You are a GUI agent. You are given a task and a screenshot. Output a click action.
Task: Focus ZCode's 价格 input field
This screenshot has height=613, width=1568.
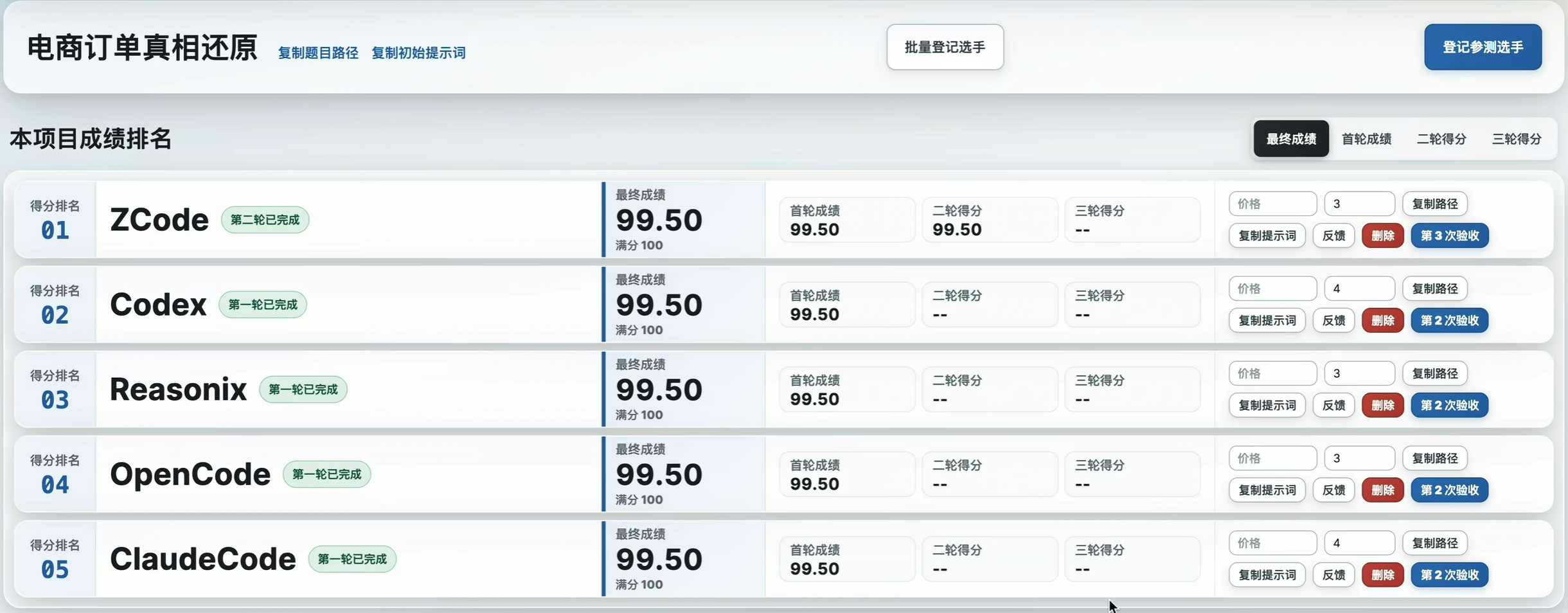(1272, 204)
